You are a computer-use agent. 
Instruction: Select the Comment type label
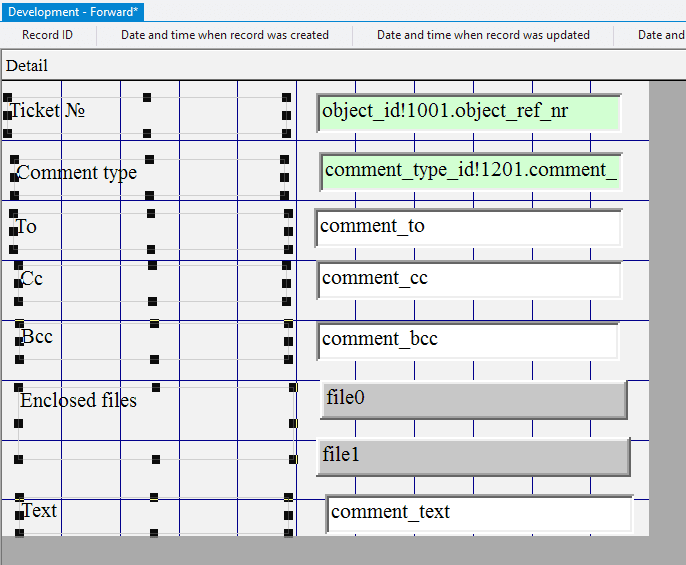tap(77, 172)
